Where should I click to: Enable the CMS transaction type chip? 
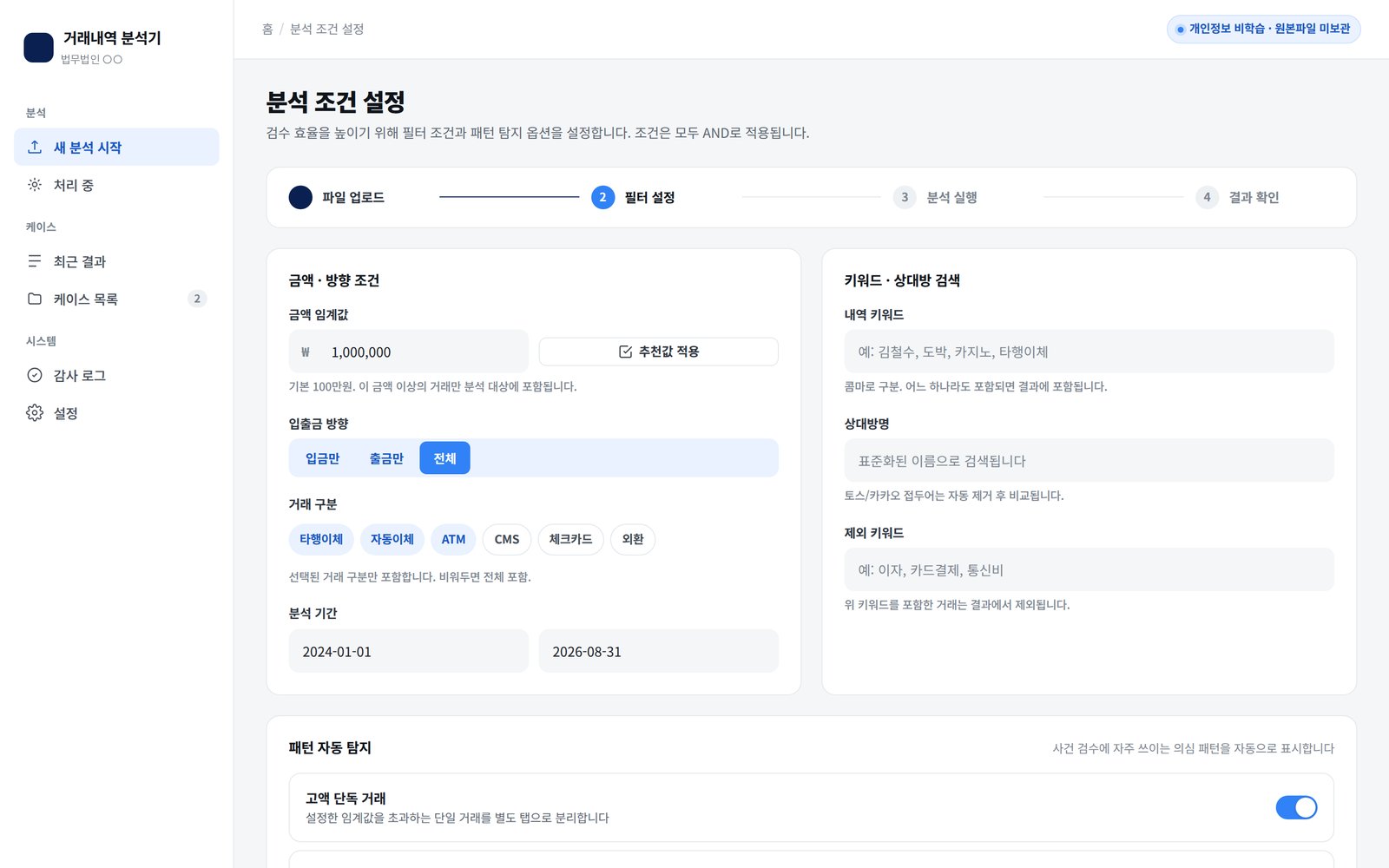(x=507, y=539)
